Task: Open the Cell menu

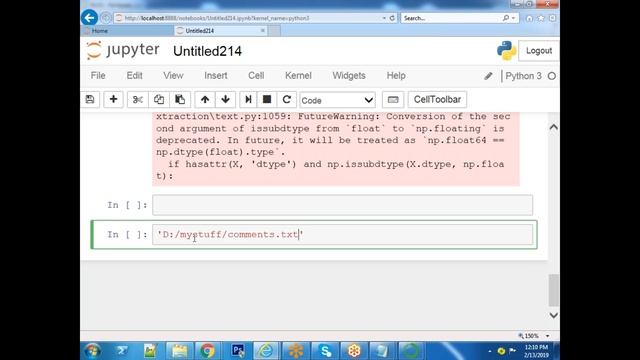Action: coord(256,76)
